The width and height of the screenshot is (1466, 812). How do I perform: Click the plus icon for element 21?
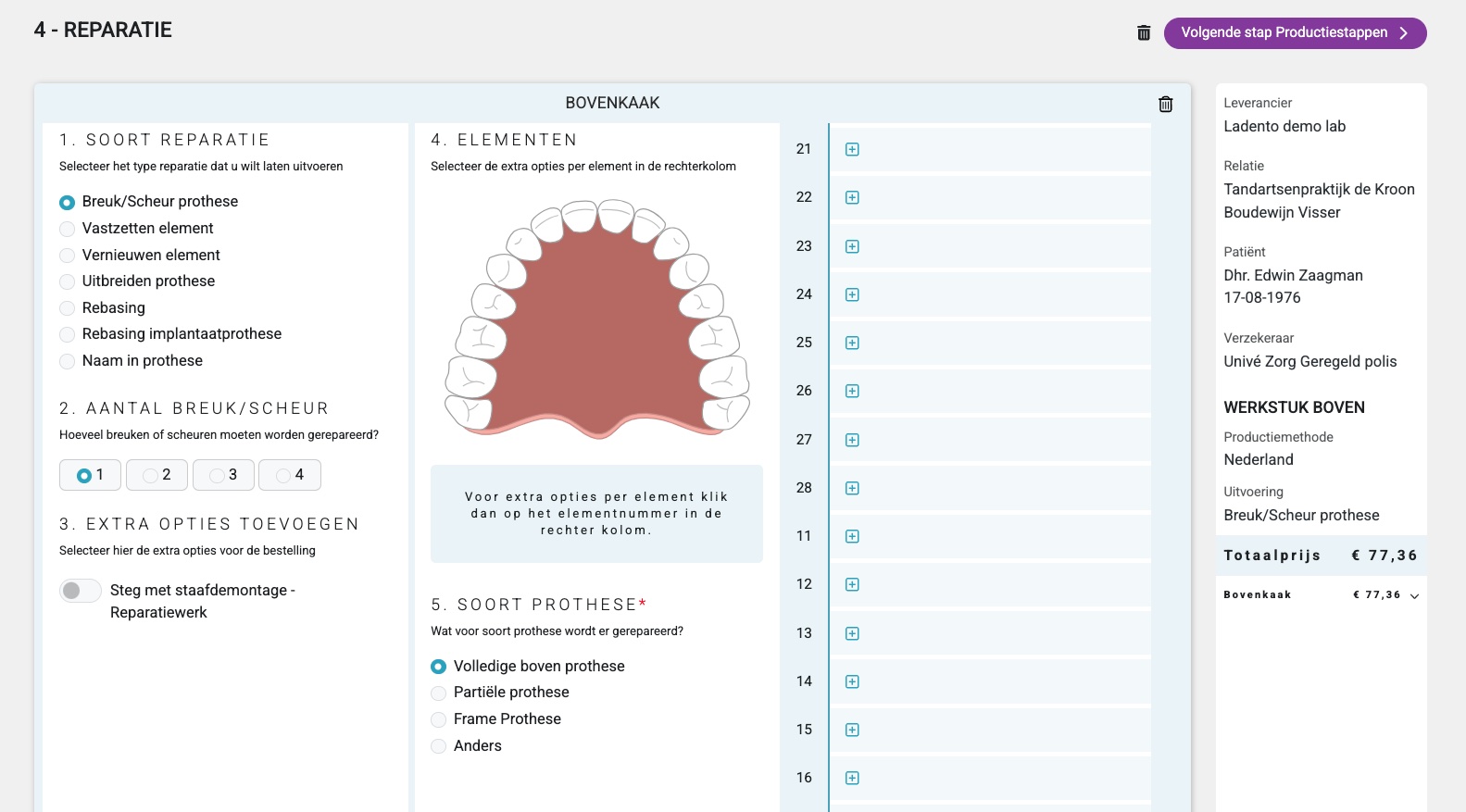point(852,149)
